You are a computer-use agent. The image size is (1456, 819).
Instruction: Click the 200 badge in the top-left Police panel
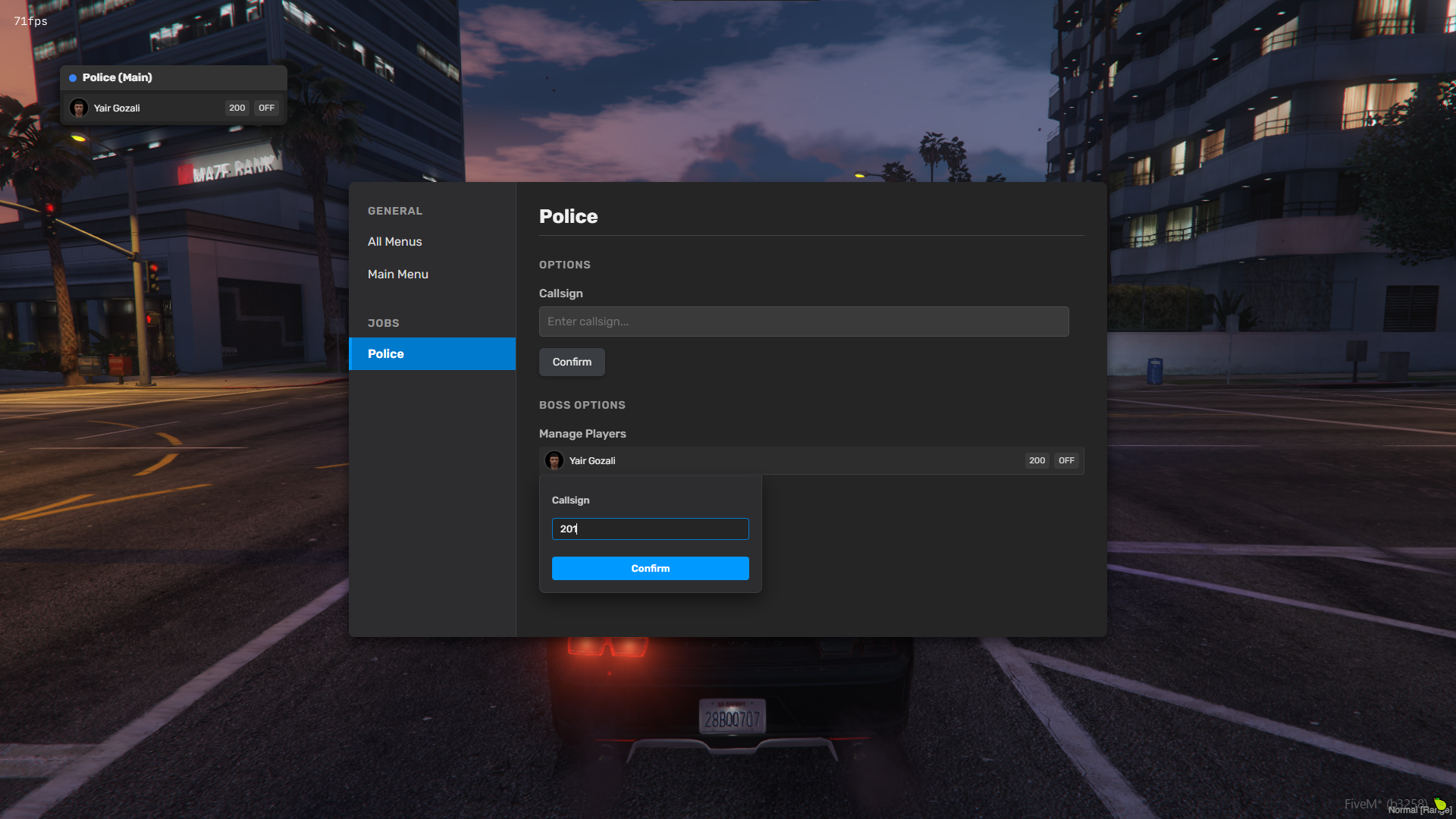[x=237, y=108]
